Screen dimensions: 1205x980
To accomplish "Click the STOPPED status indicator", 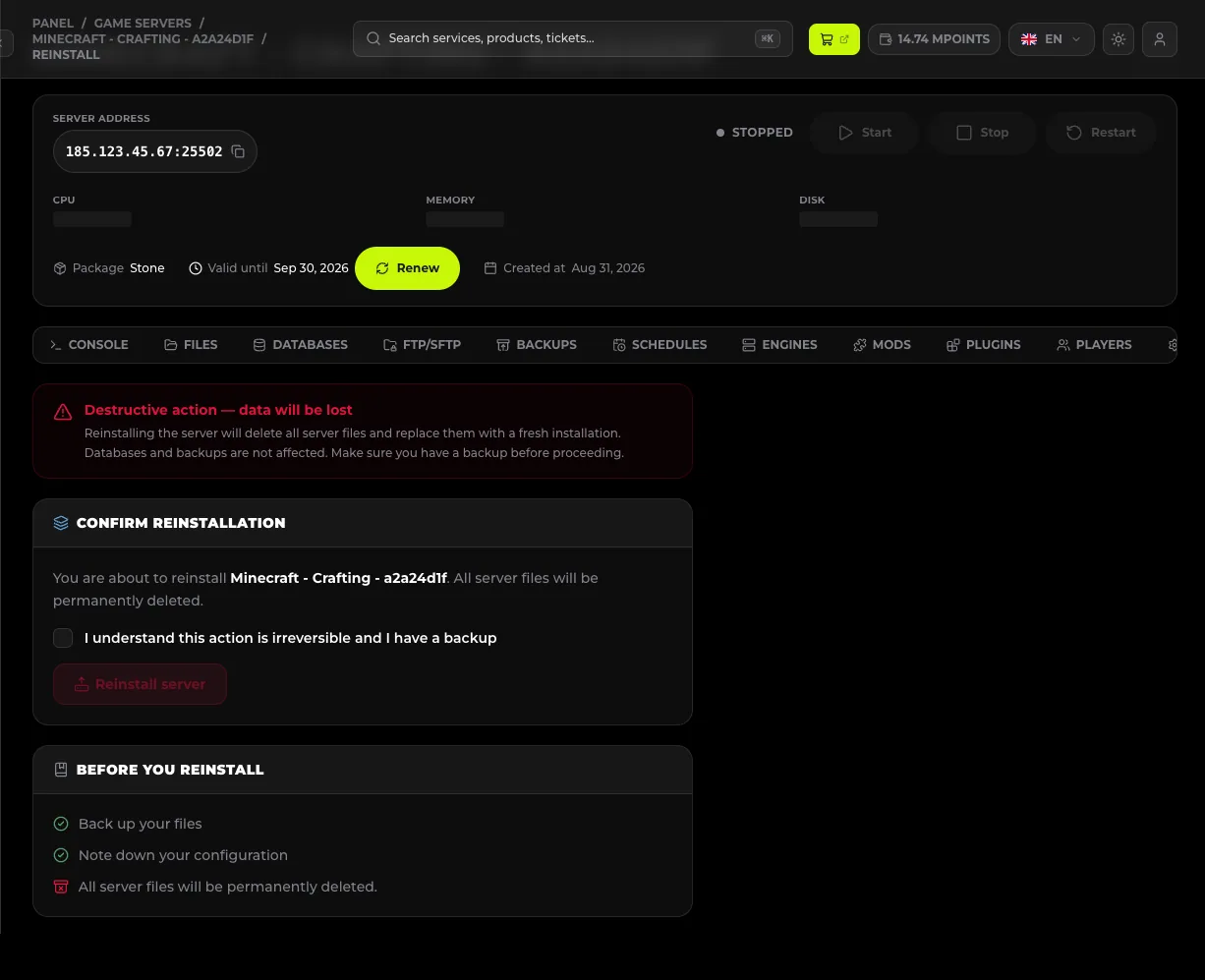I will coord(755,133).
